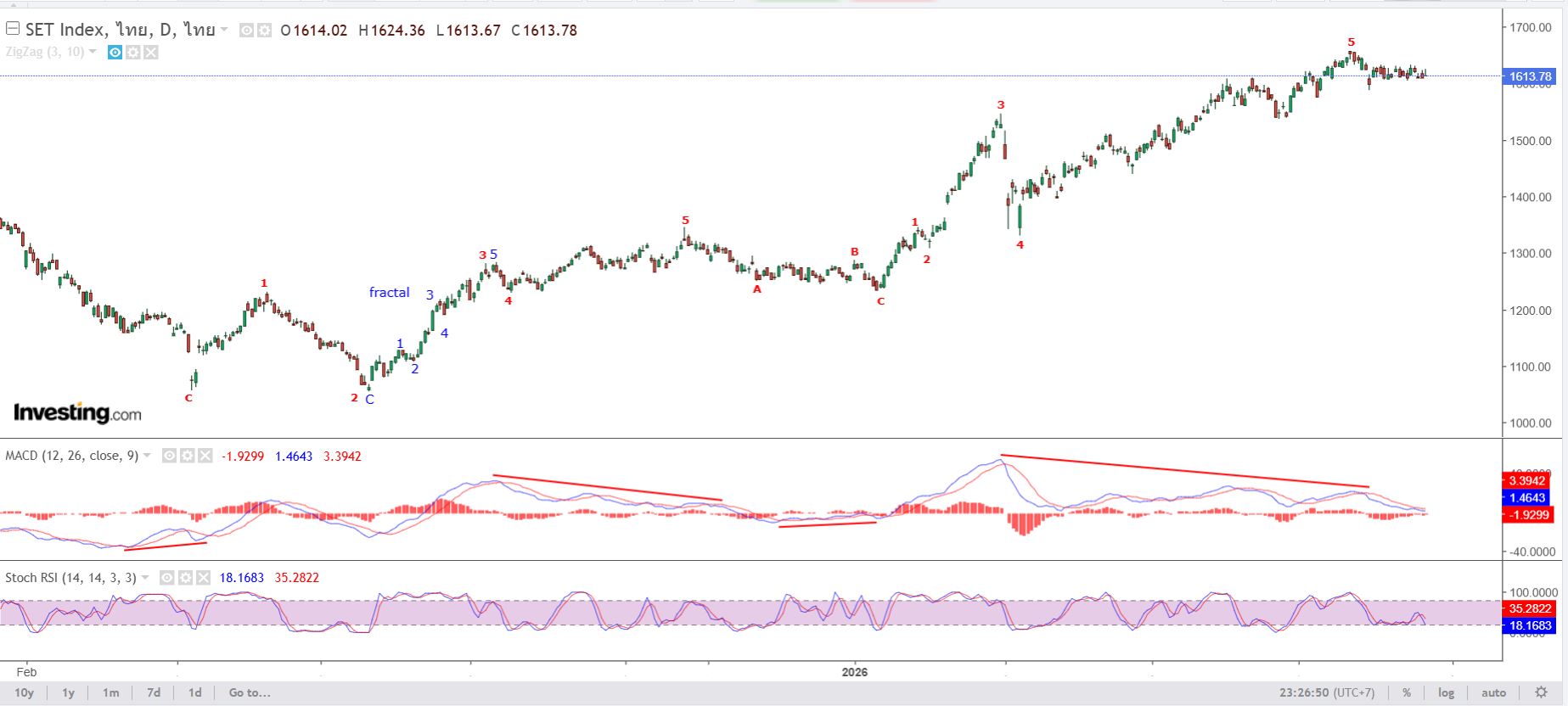Select the 1y time range
The width and height of the screenshot is (1568, 706).
69,692
